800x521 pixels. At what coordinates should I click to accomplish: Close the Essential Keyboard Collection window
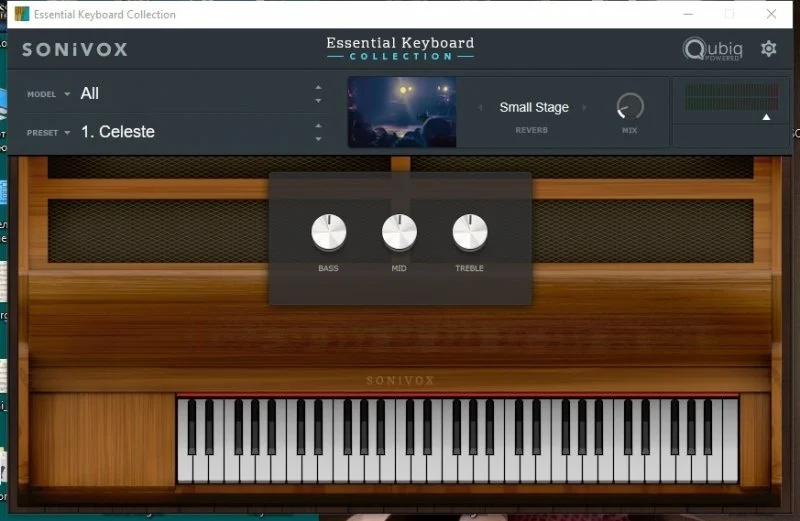[771, 14]
